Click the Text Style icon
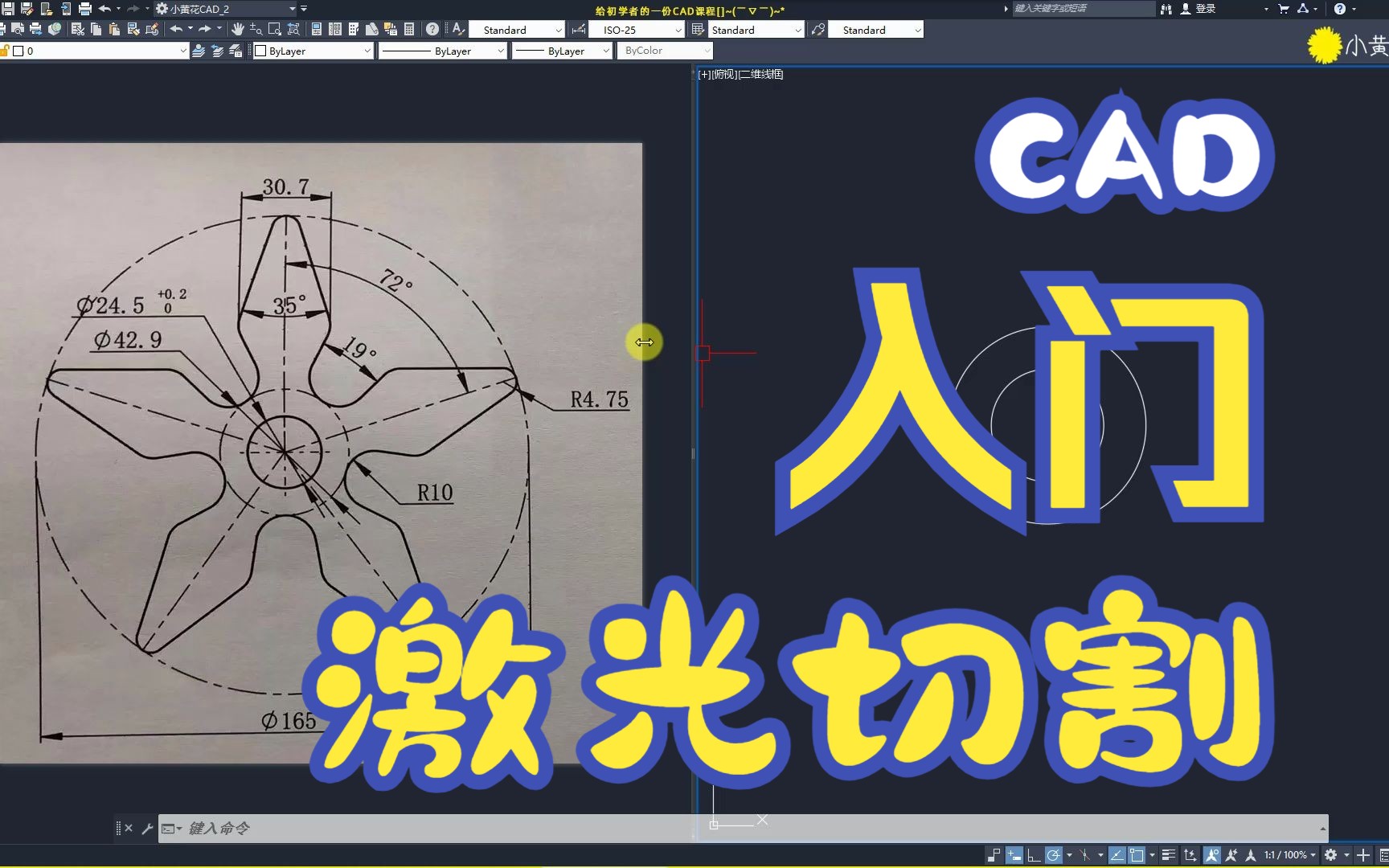This screenshot has height=868, width=1389. [x=458, y=29]
